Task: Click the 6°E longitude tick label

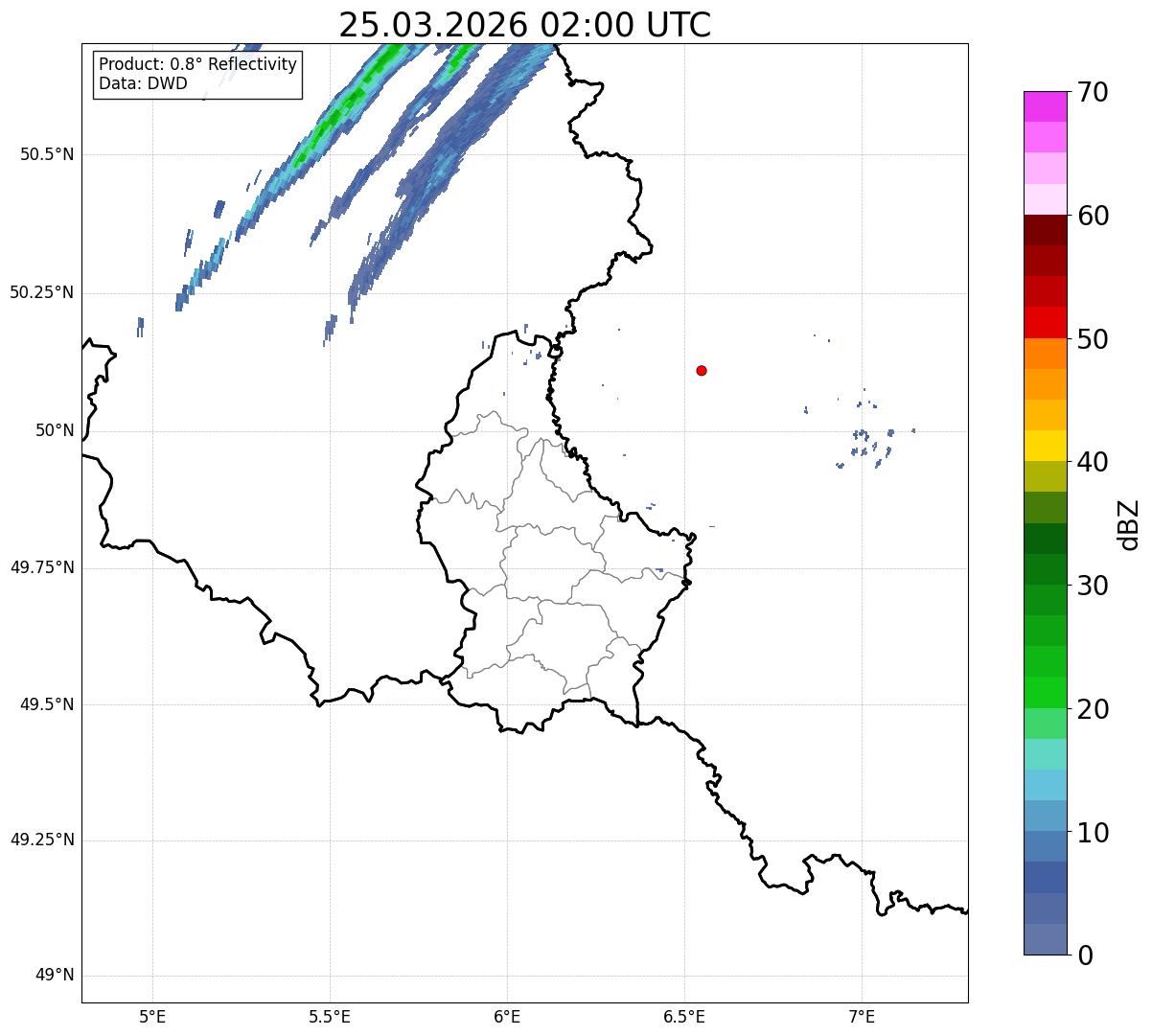Action: click(507, 1016)
